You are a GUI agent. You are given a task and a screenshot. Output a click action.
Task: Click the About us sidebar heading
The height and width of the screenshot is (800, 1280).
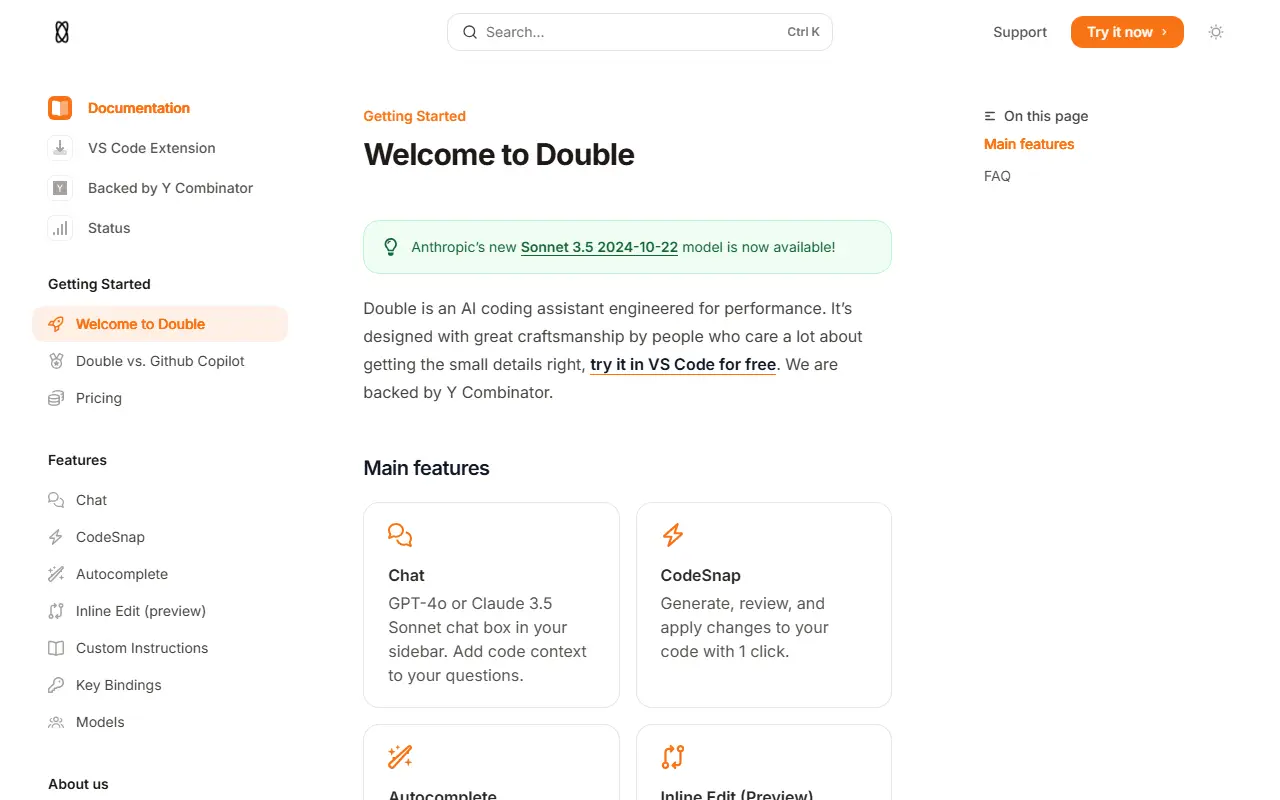pyautogui.click(x=78, y=784)
